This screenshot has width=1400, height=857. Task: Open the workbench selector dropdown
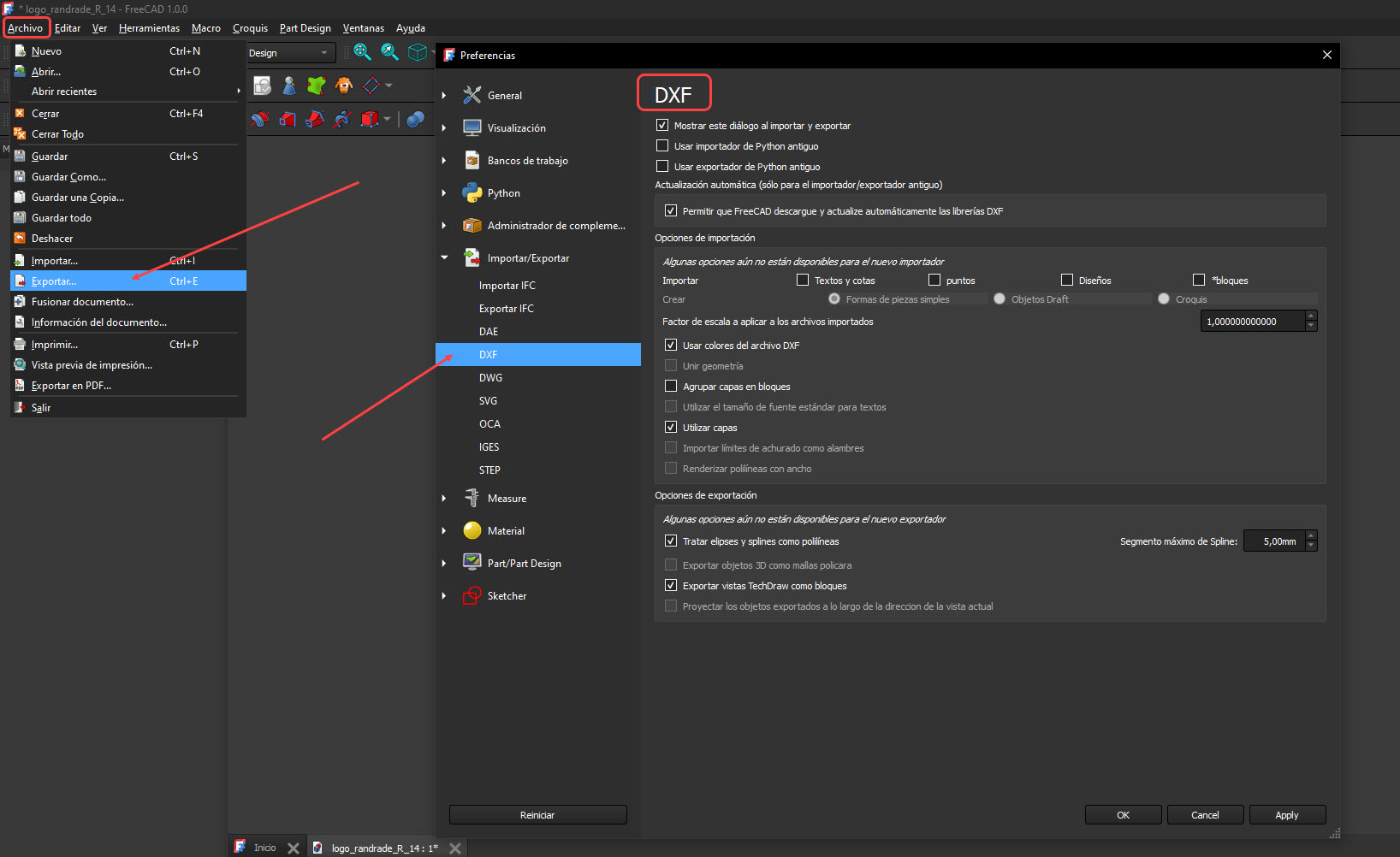(x=290, y=53)
